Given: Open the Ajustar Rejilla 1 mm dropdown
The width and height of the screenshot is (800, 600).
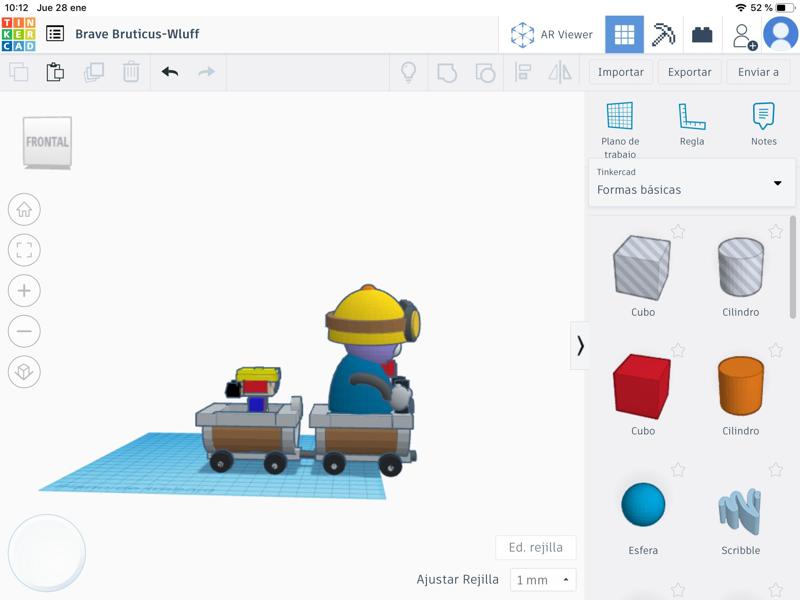Looking at the screenshot, I should 543,580.
